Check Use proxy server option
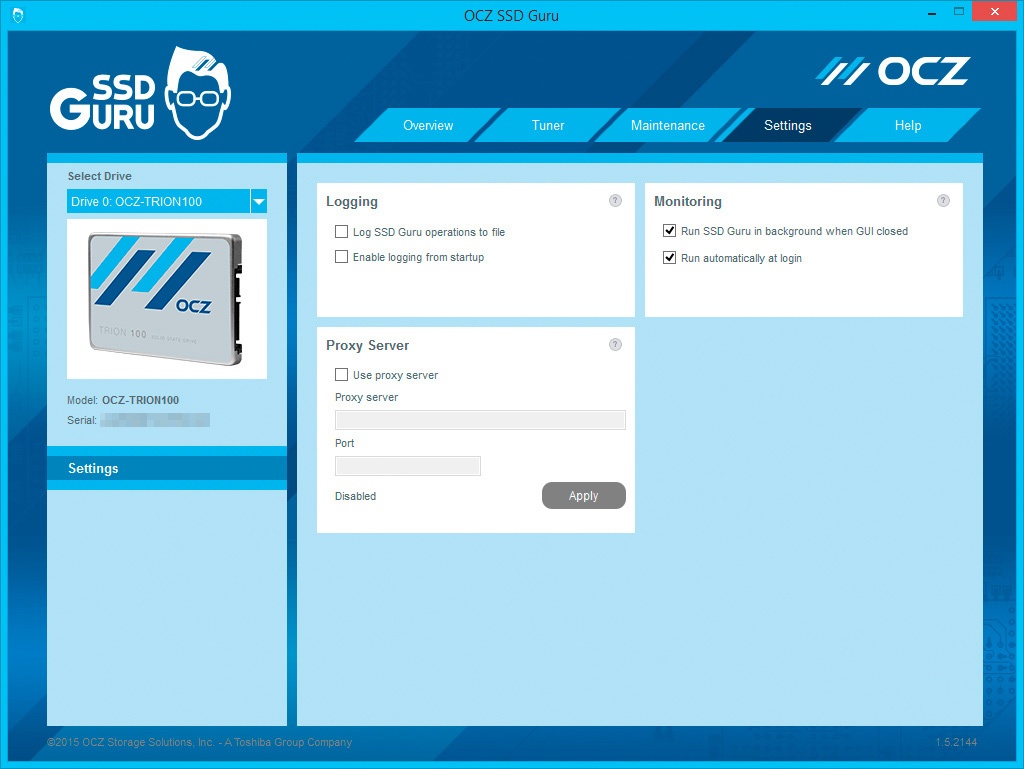Image resolution: width=1024 pixels, height=769 pixels. (341, 375)
